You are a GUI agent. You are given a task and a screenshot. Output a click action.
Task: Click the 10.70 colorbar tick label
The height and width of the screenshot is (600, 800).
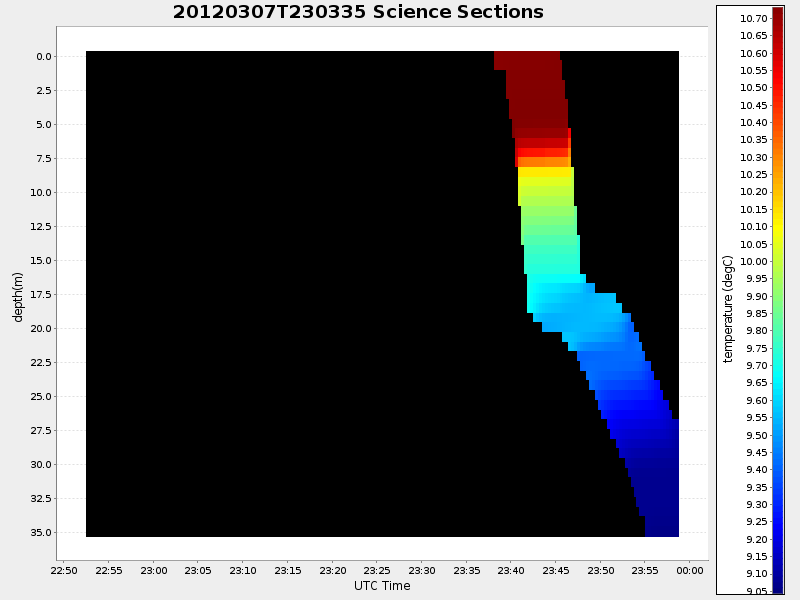click(x=754, y=19)
